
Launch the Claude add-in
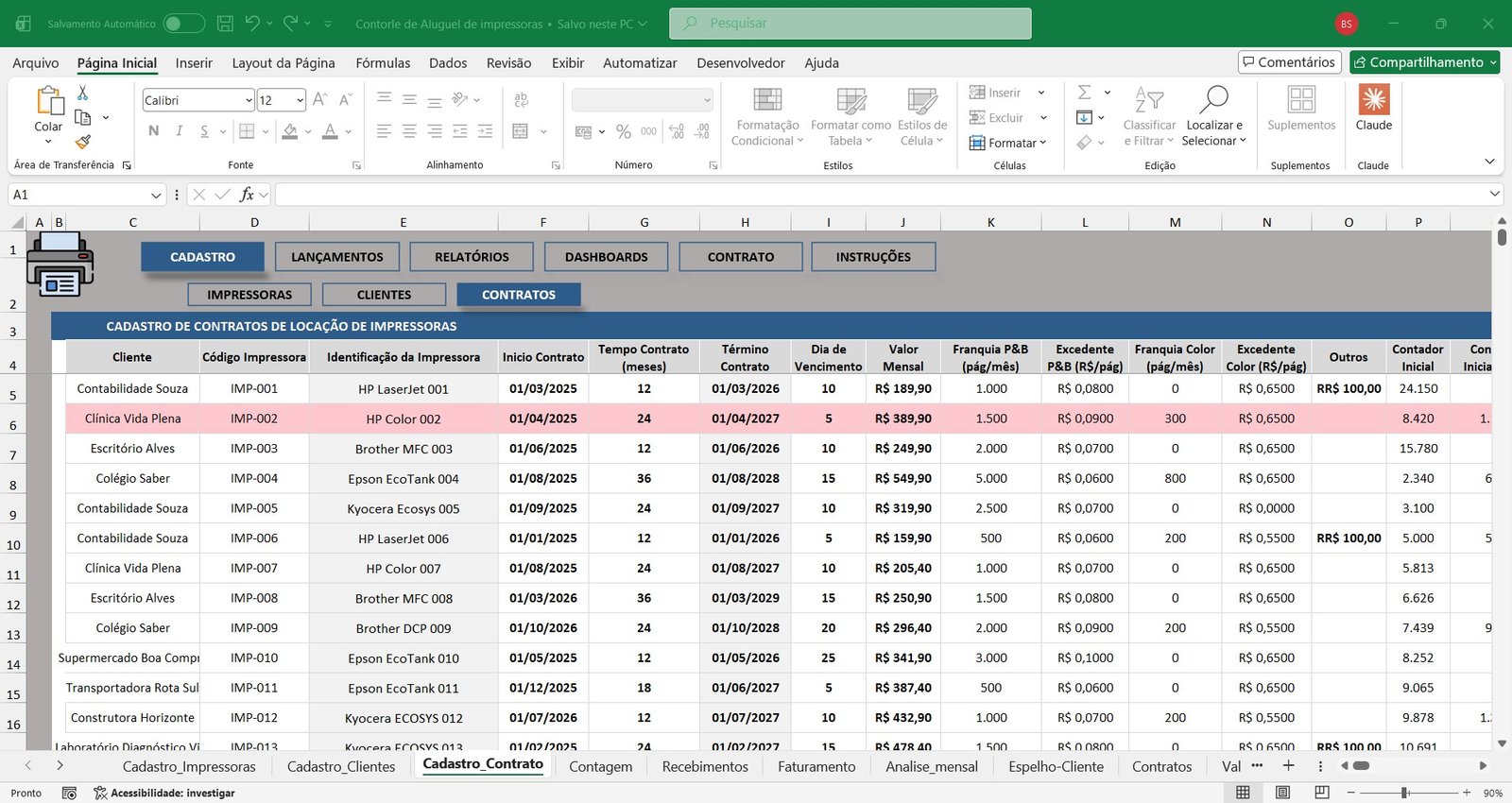pos(1374,109)
